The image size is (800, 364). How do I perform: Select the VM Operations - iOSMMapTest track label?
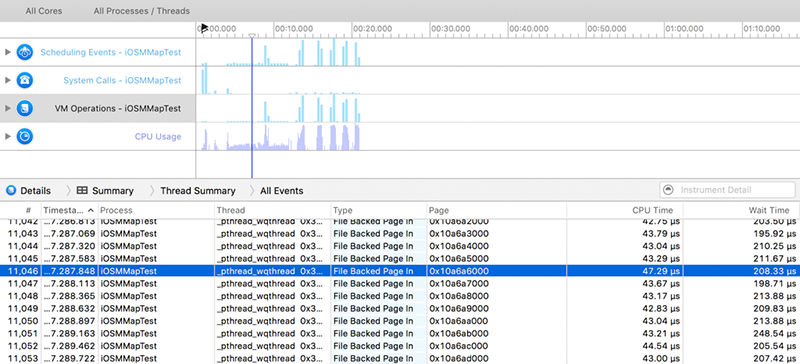(x=118, y=108)
